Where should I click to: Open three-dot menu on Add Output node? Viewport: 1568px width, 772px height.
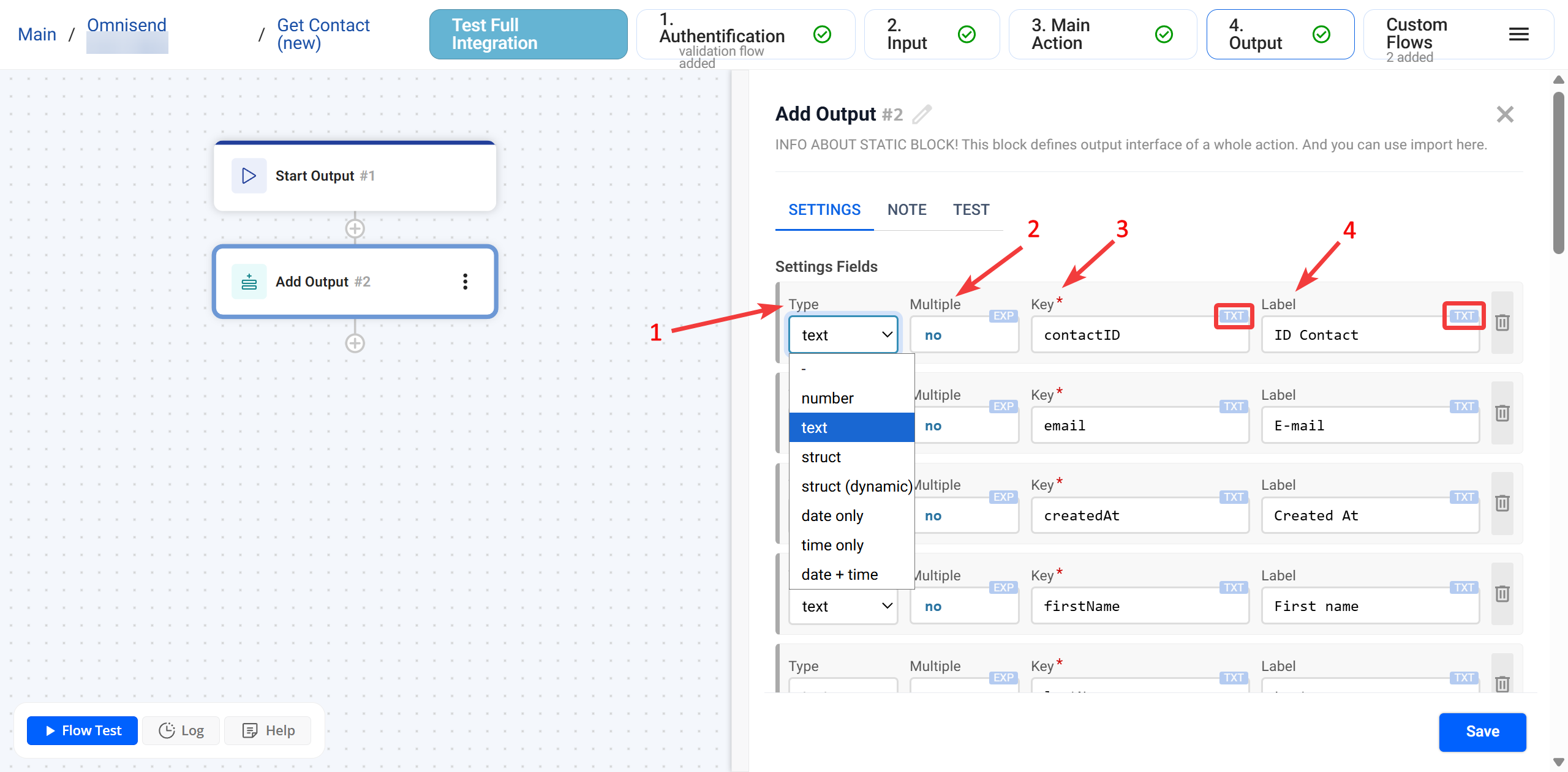click(x=465, y=282)
